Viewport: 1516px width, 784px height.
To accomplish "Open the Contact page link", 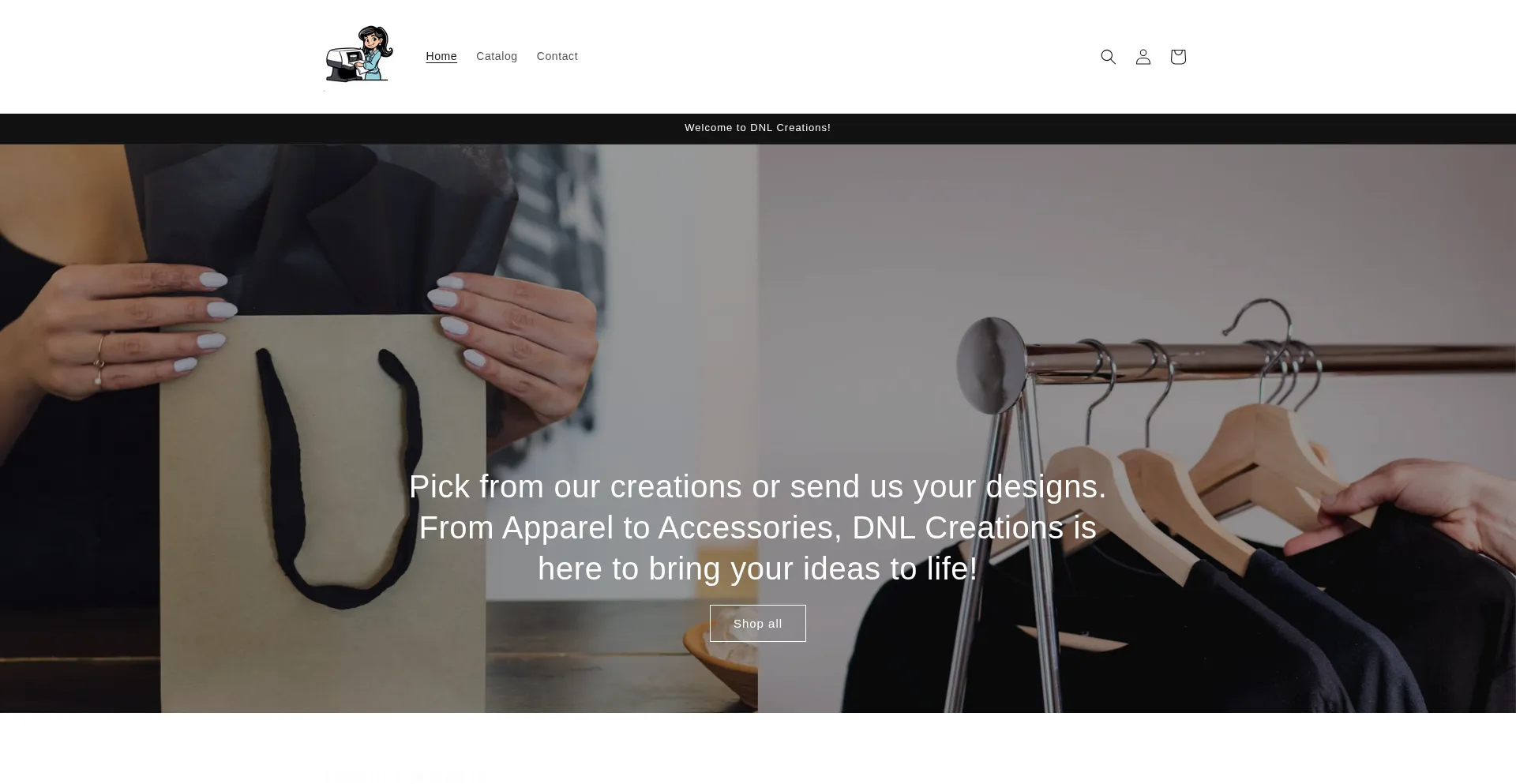I will coord(557,56).
